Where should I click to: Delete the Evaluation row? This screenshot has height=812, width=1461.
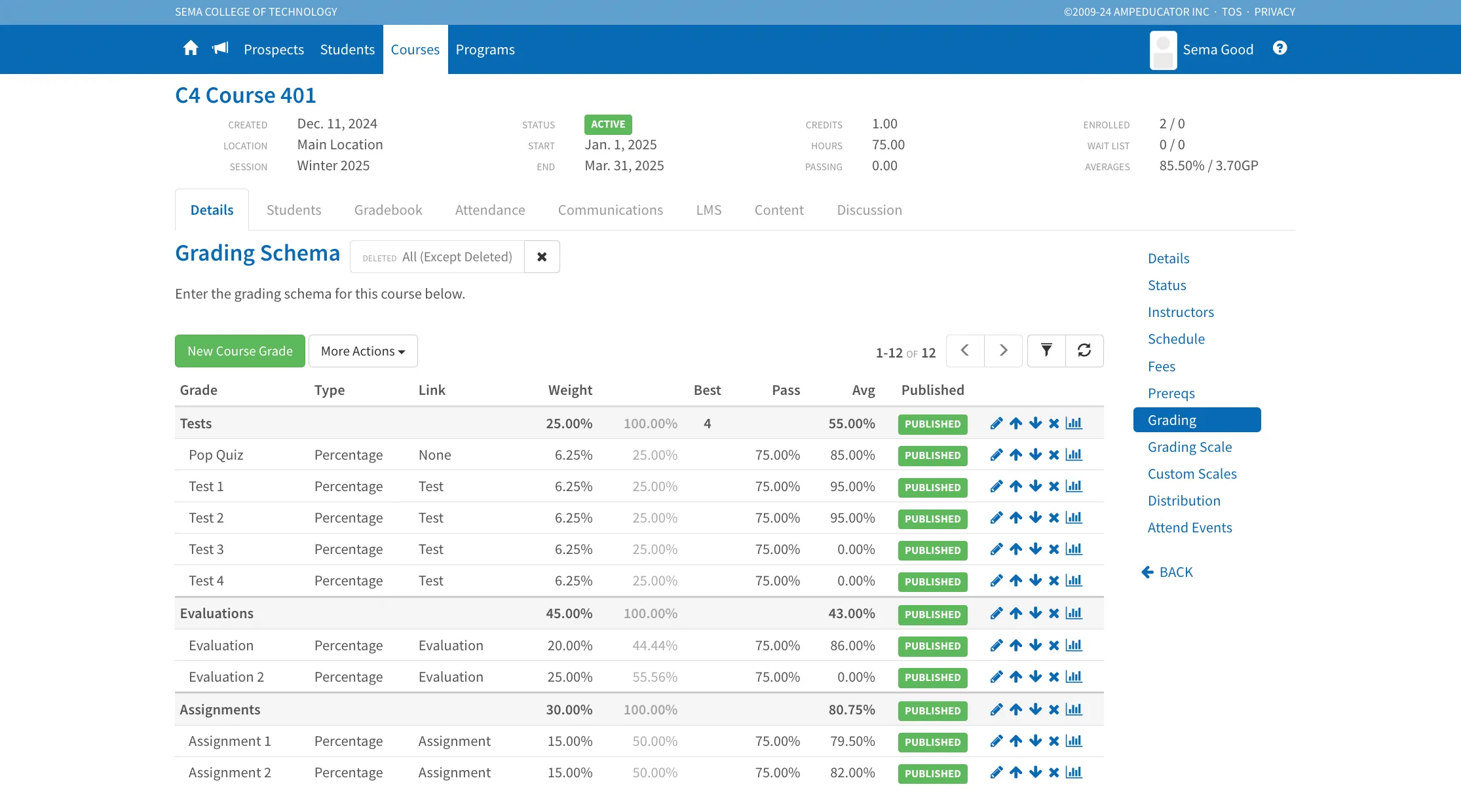1054,646
